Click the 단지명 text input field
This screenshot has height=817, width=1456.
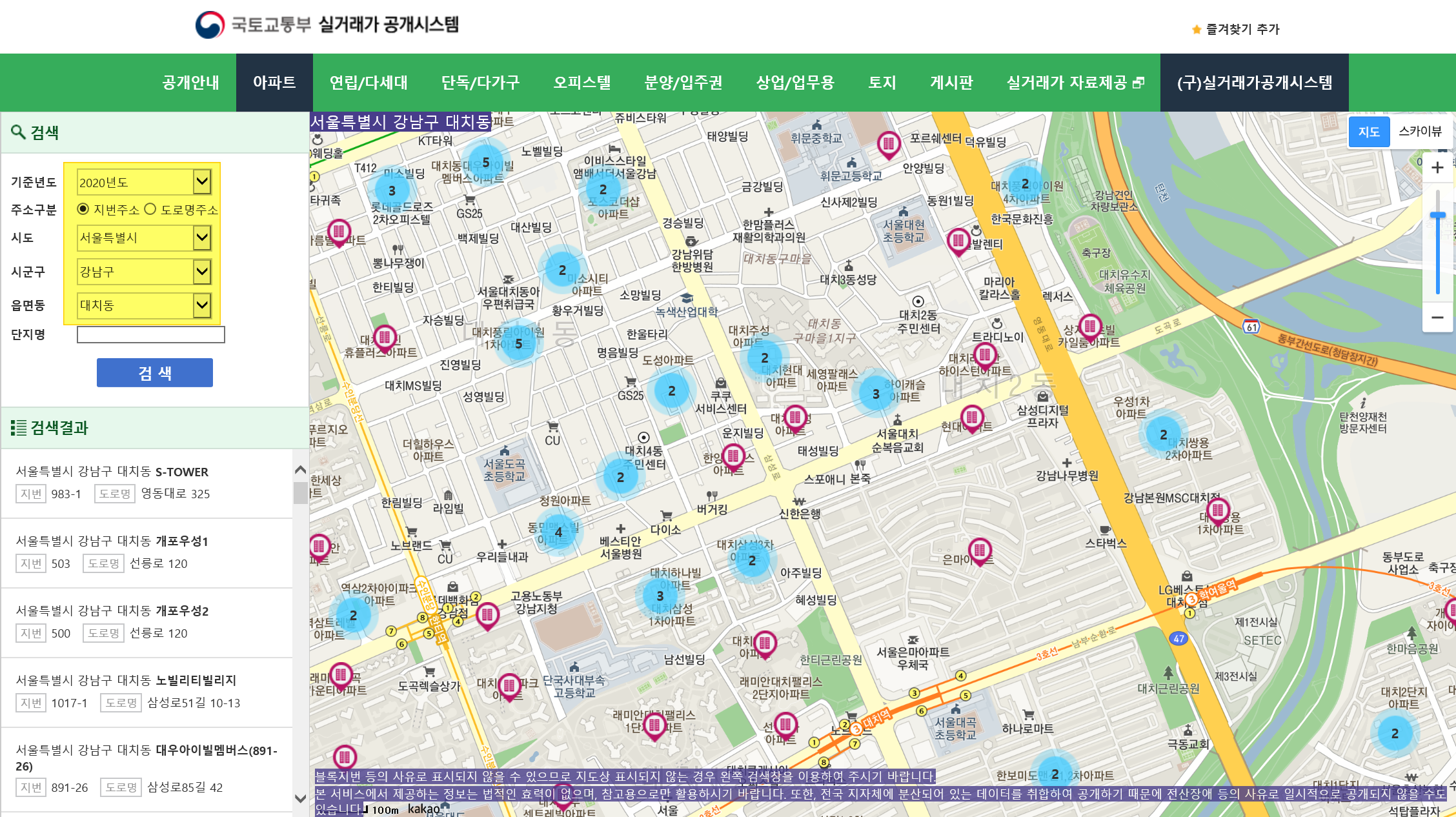click(x=151, y=334)
